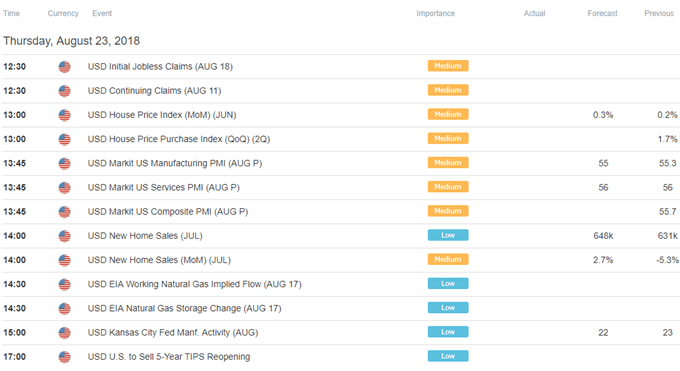Click the US flag beside EIA Working Natural Gas Implied Flow
The width and height of the screenshot is (680, 371).
(x=65, y=285)
